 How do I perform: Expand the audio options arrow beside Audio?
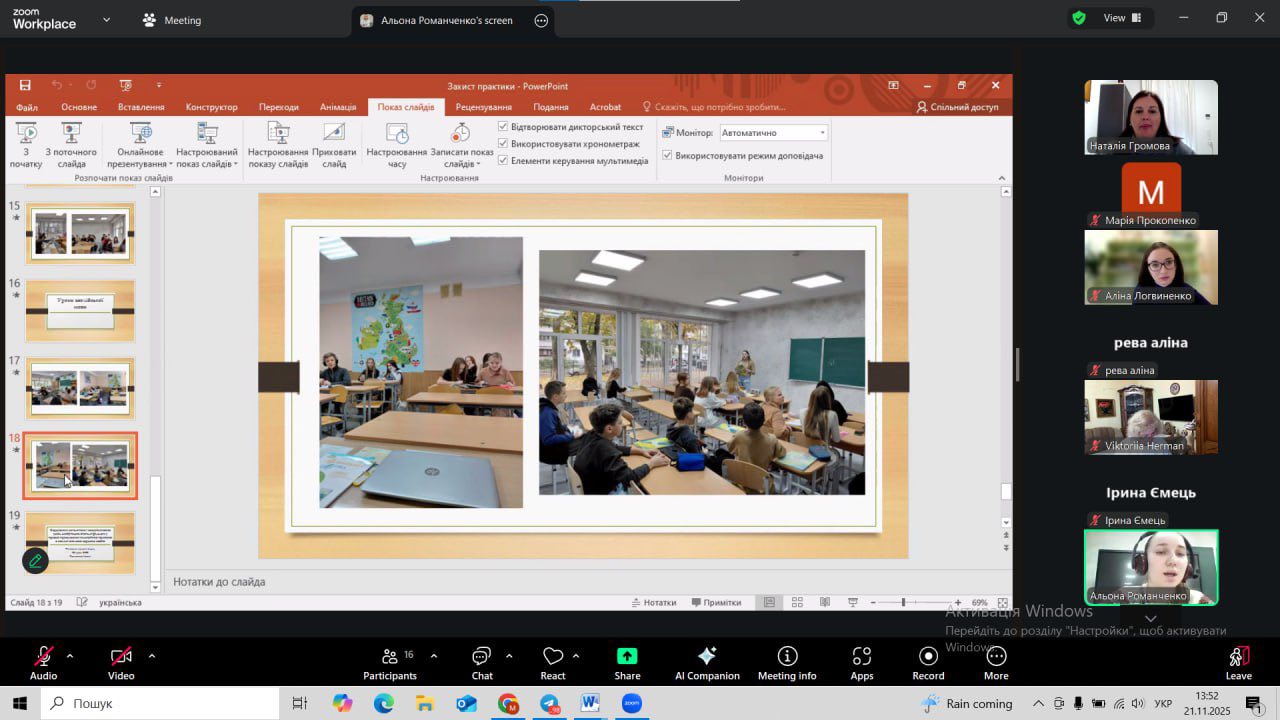70,656
